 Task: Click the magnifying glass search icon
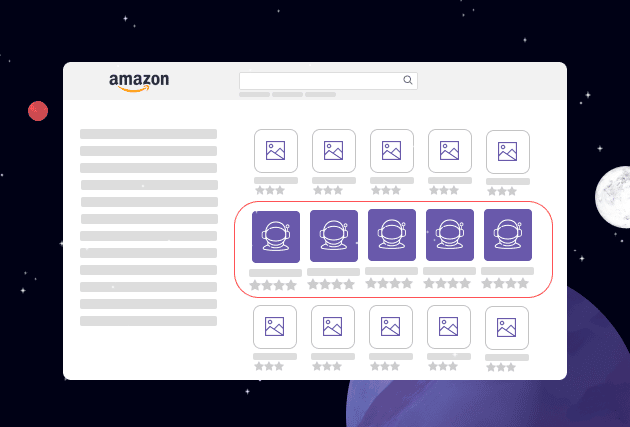pyautogui.click(x=408, y=80)
